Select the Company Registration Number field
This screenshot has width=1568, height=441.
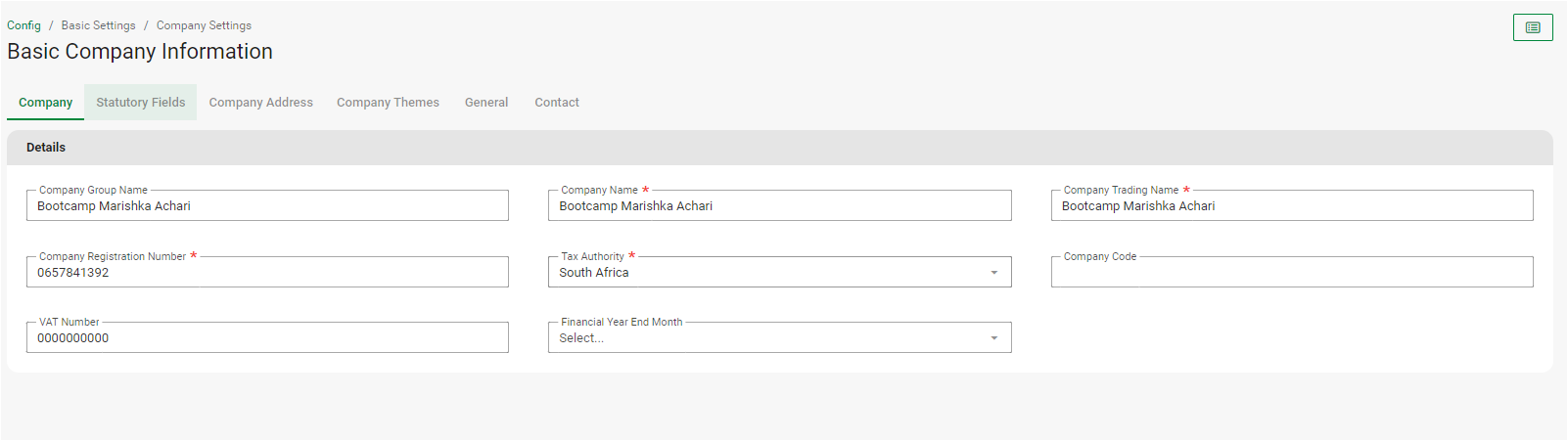(266, 273)
